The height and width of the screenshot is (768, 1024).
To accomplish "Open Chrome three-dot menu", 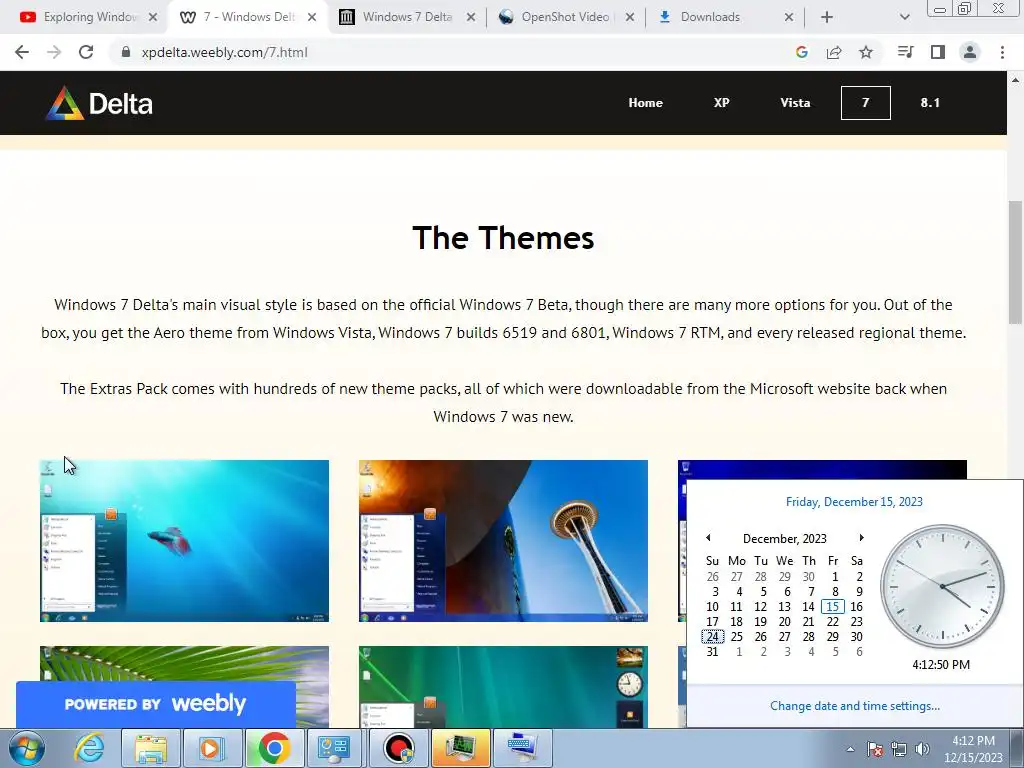I will tap(1002, 52).
